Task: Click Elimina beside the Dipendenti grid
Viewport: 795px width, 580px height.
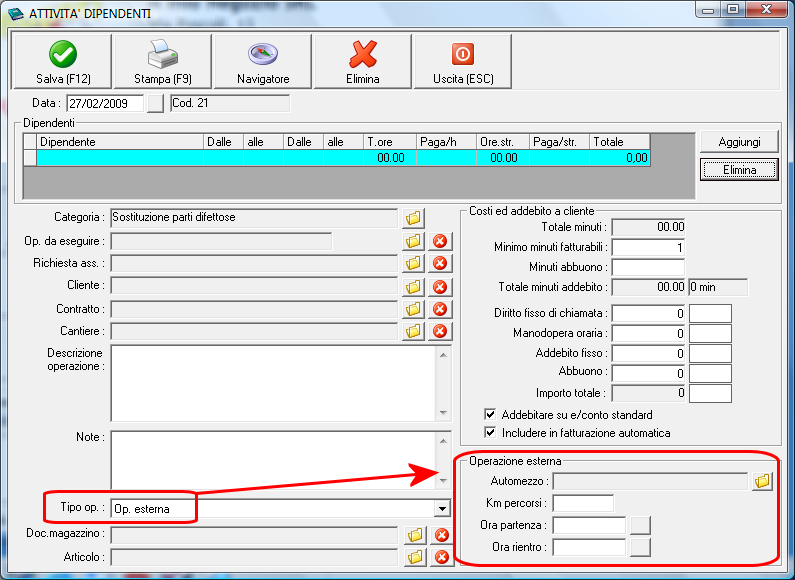Action: pos(739,169)
